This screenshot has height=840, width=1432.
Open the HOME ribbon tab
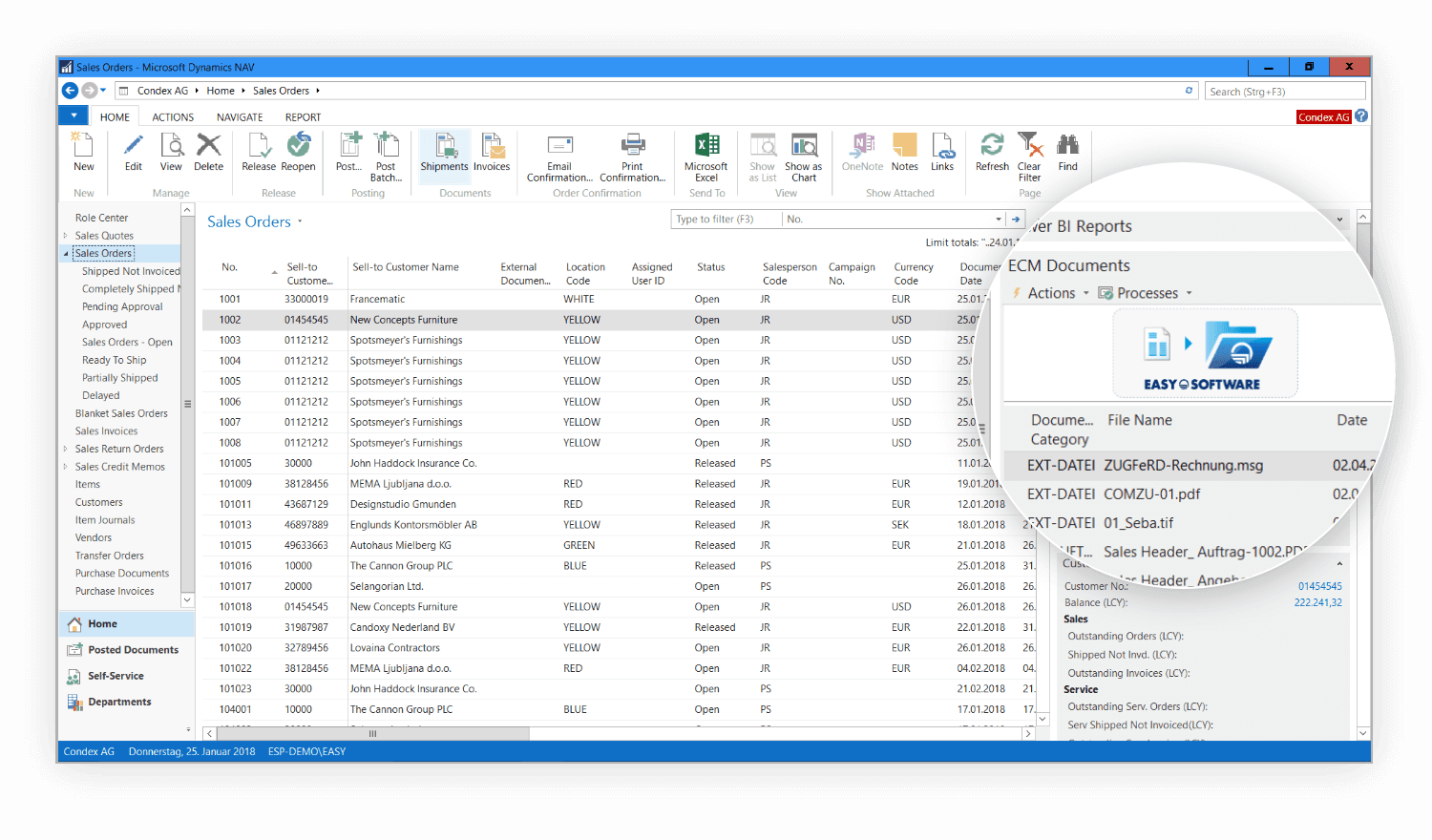point(115,117)
